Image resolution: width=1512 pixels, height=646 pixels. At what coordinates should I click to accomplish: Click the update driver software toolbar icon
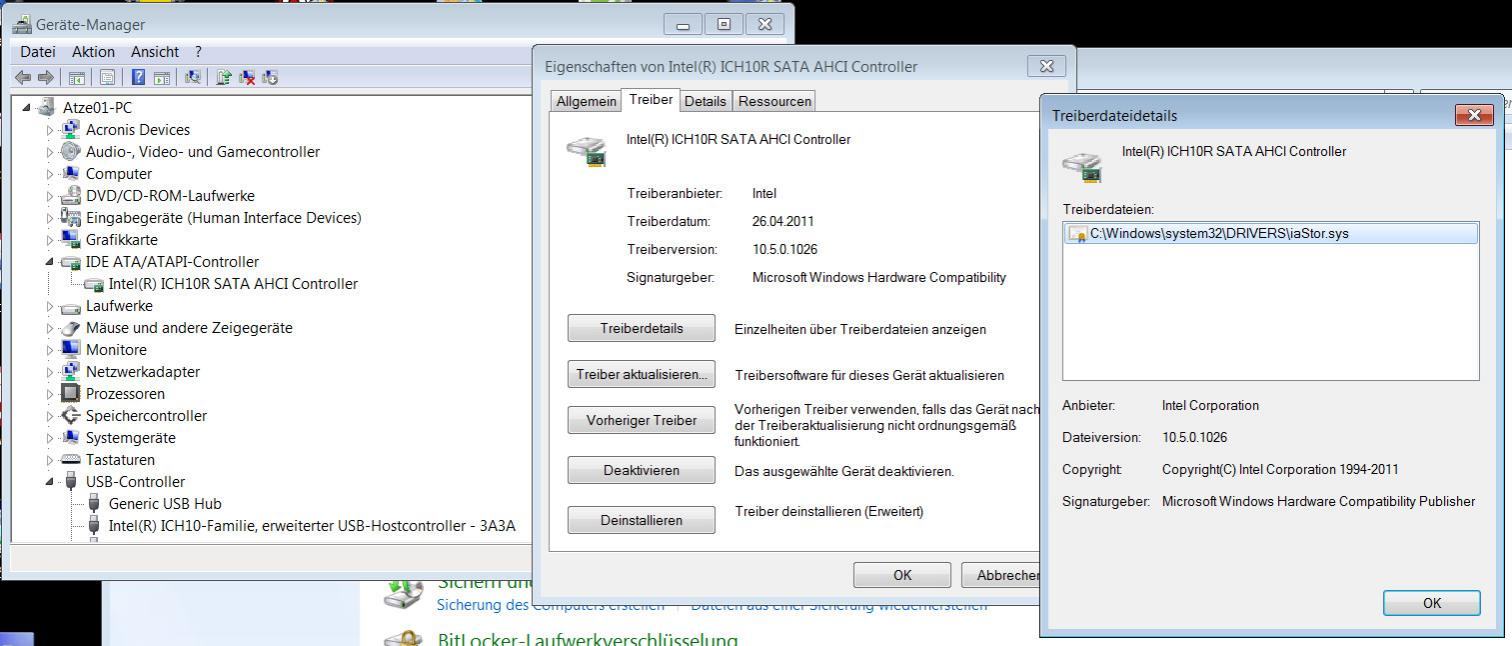tap(224, 77)
